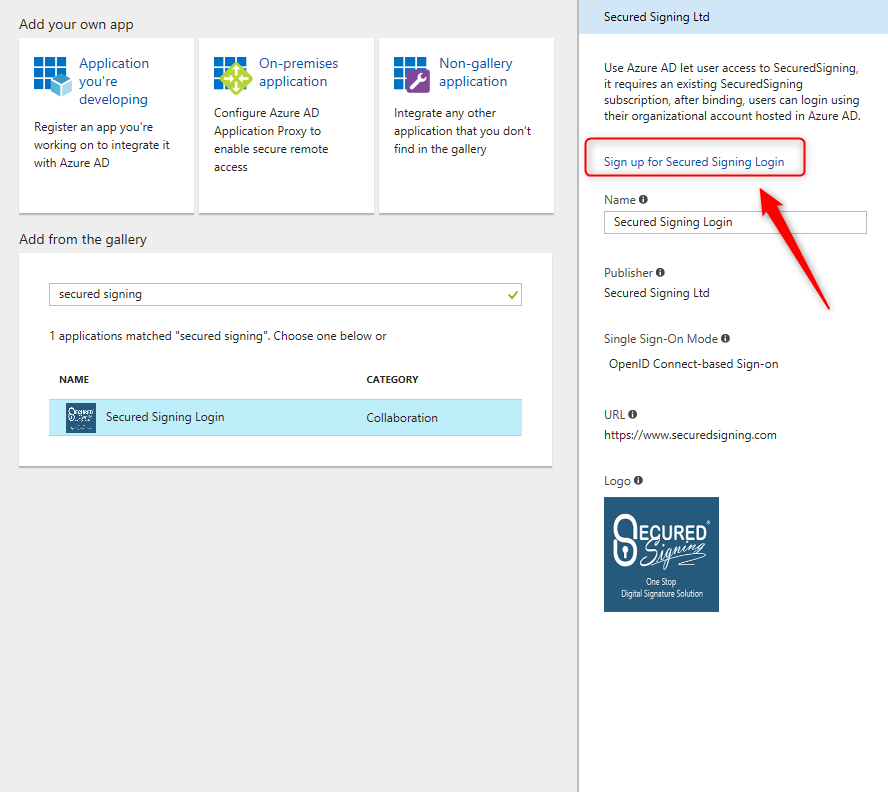The image size is (888, 792).
Task: Click the 'Add your own app' heading
Action: (x=76, y=24)
